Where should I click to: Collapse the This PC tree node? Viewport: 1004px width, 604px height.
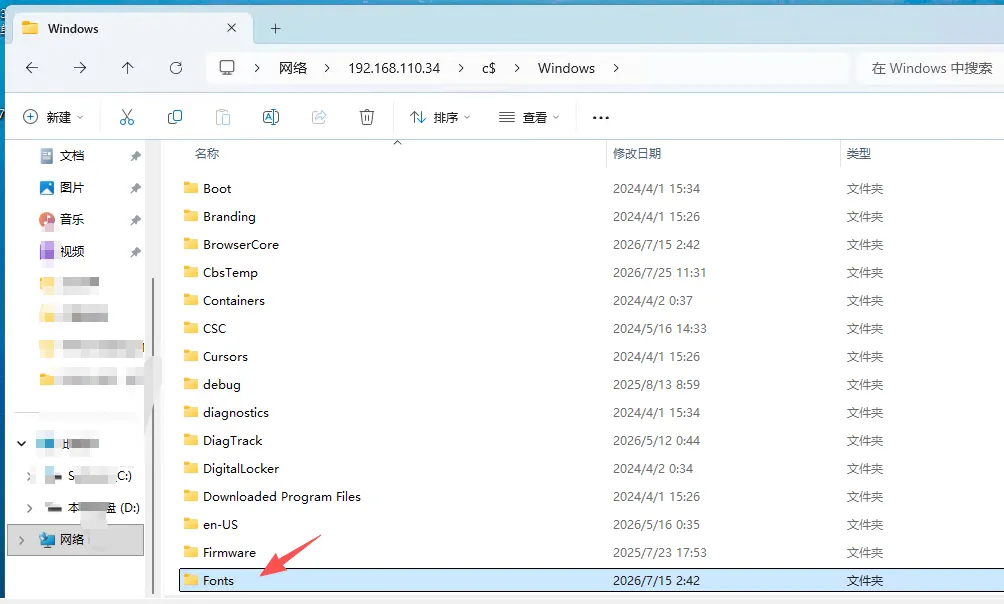pos(22,443)
